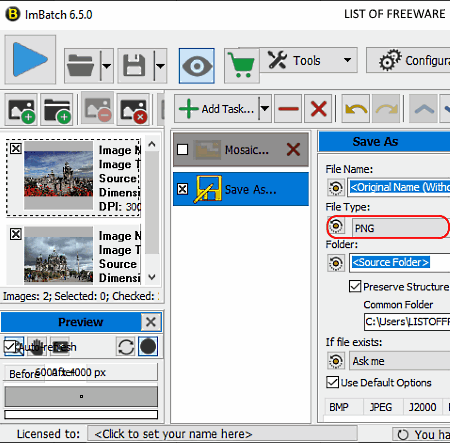
Task: Click the Save As panel header
Action: click(384, 142)
